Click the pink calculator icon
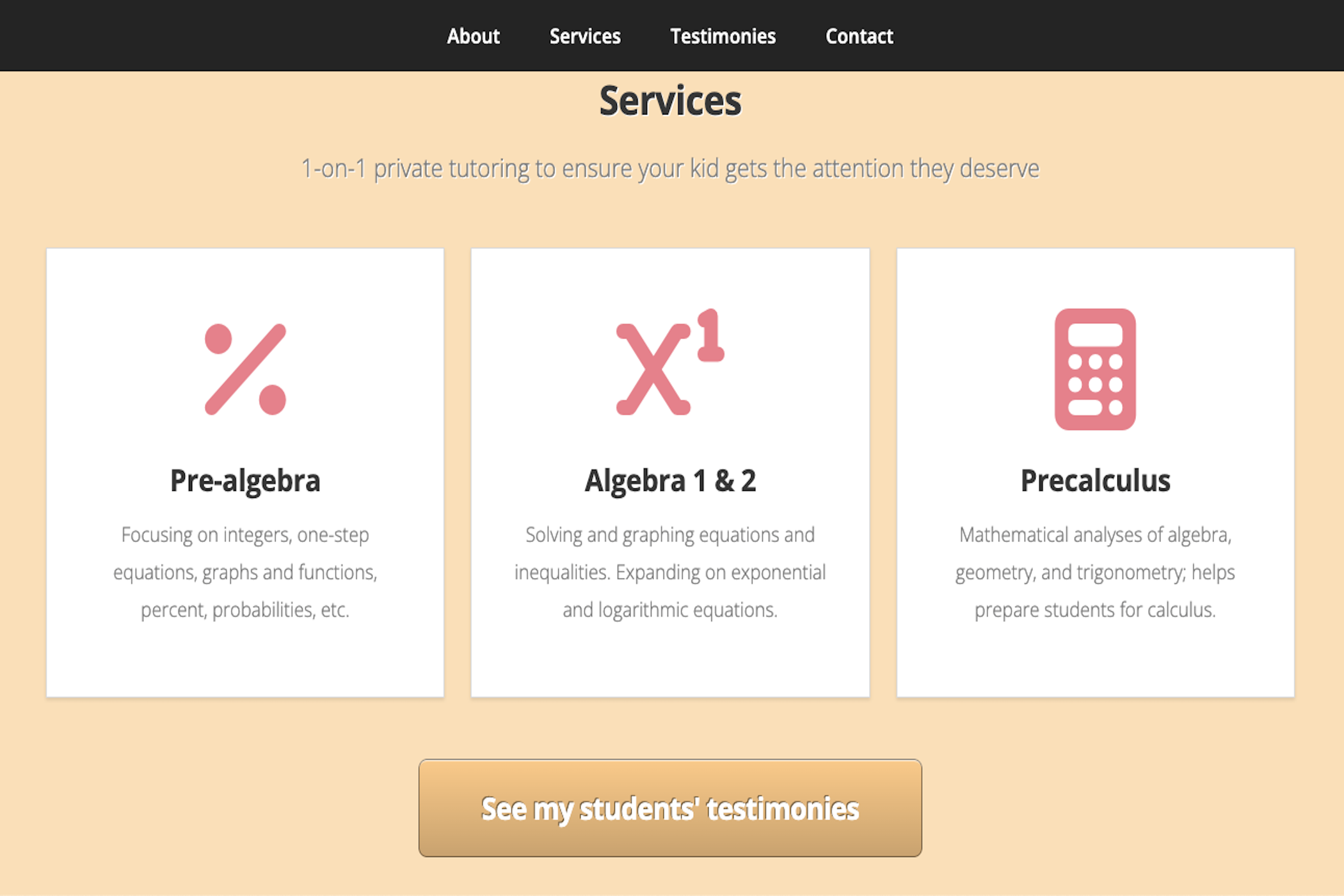This screenshot has width=1344, height=896. pyautogui.click(x=1095, y=369)
